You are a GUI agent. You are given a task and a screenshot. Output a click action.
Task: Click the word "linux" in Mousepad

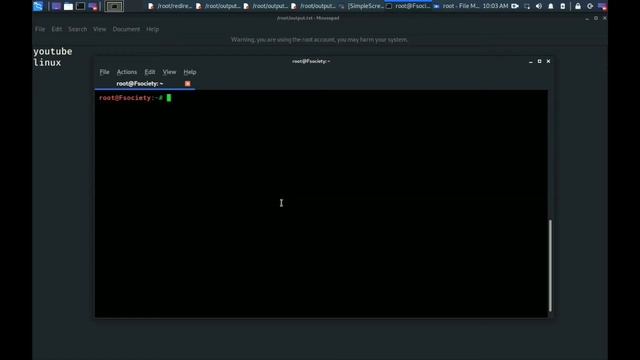click(x=47, y=62)
